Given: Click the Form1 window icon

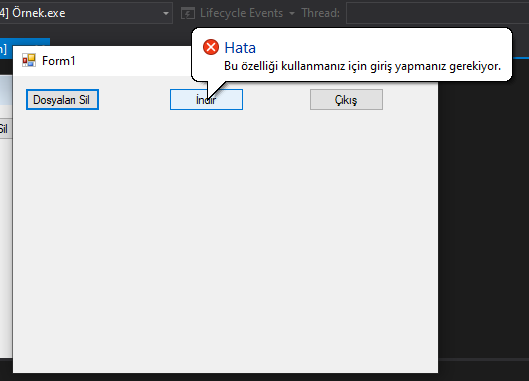Looking at the screenshot, I should (x=29, y=60).
